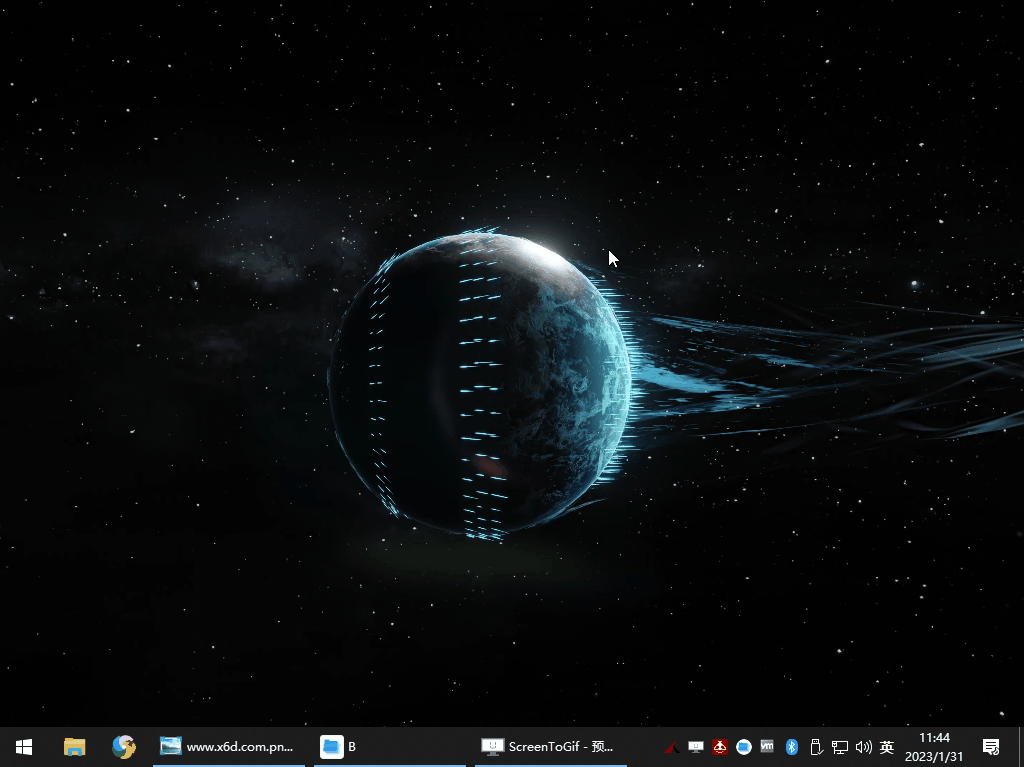Open the notification Action Center
The height and width of the screenshot is (767, 1024).
click(x=991, y=747)
